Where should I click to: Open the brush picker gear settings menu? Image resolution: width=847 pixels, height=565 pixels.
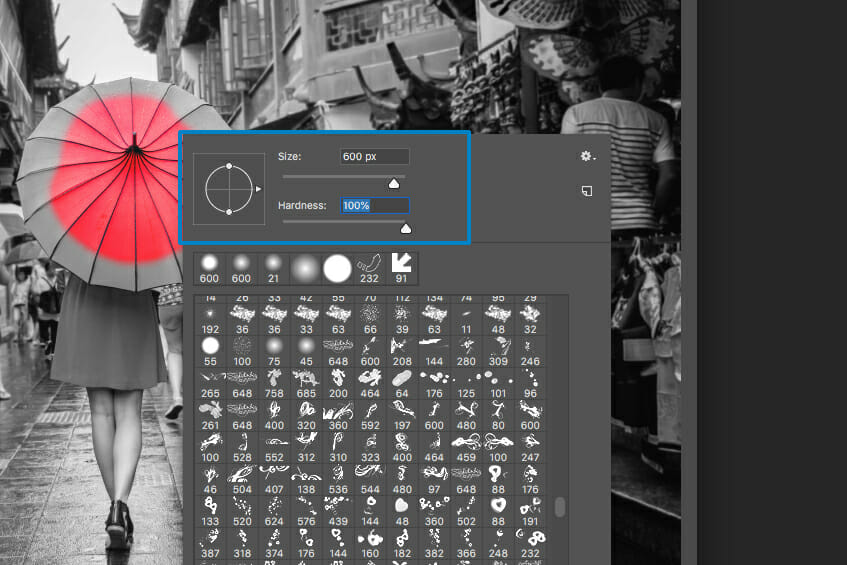coord(587,157)
